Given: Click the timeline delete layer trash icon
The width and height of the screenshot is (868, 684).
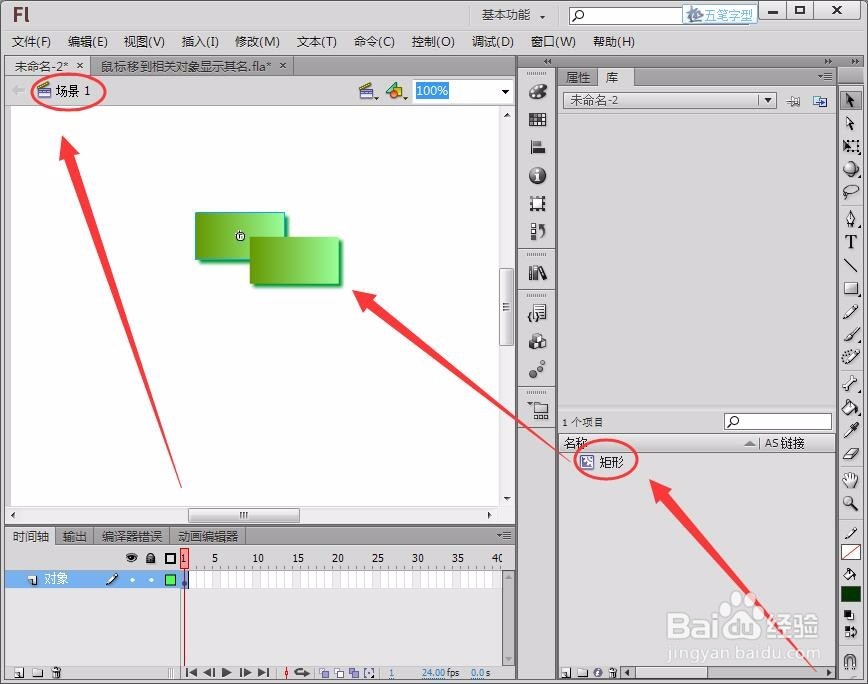Looking at the screenshot, I should [x=56, y=672].
